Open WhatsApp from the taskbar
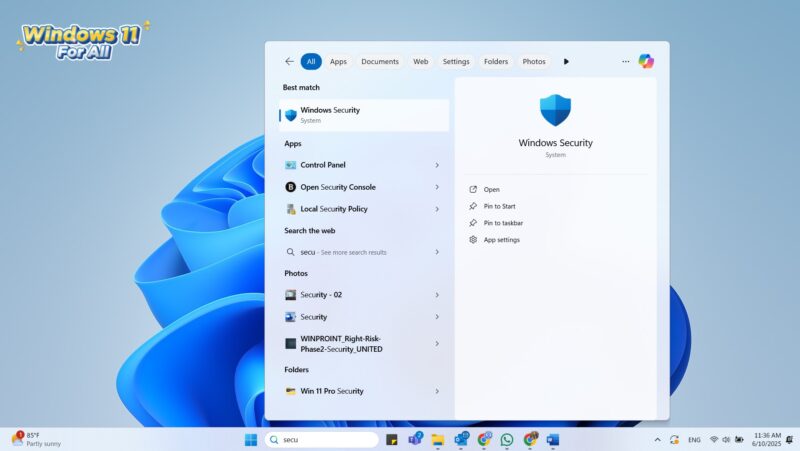Image resolution: width=800 pixels, height=451 pixels. [507, 439]
